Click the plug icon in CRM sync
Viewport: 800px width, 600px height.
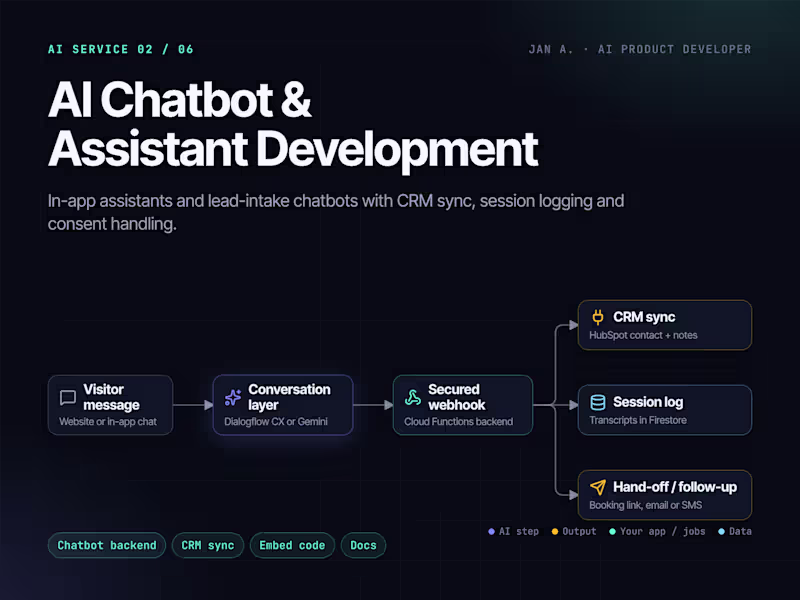click(x=597, y=317)
